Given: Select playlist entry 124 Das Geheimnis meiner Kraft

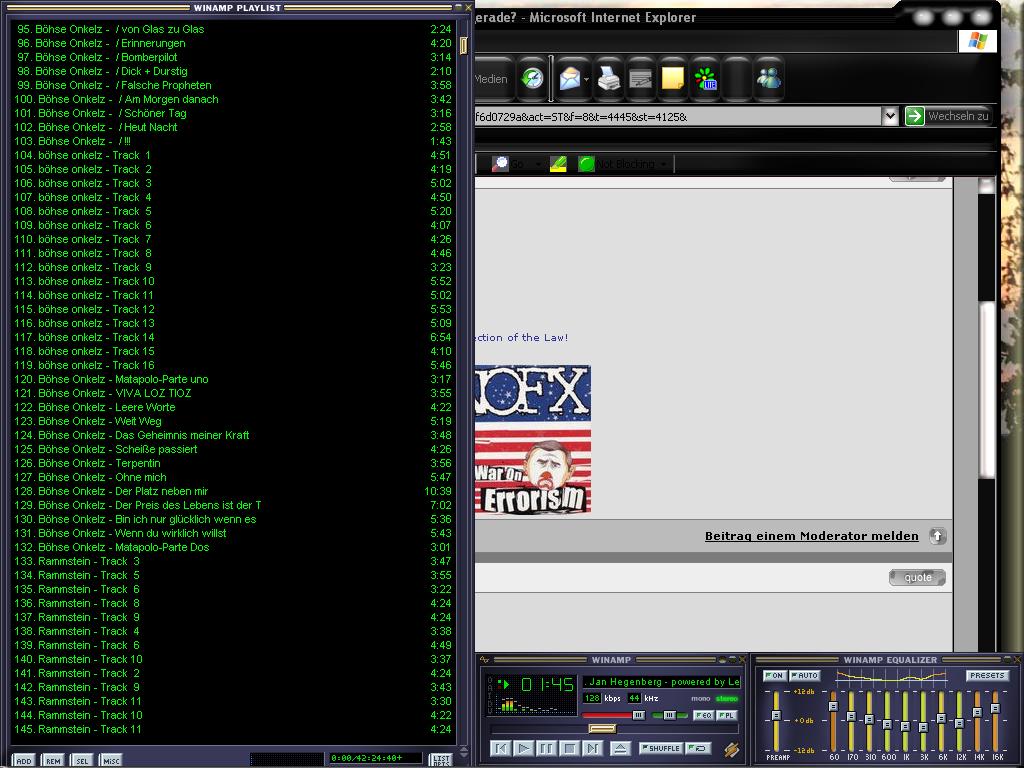Looking at the screenshot, I should tap(232, 435).
